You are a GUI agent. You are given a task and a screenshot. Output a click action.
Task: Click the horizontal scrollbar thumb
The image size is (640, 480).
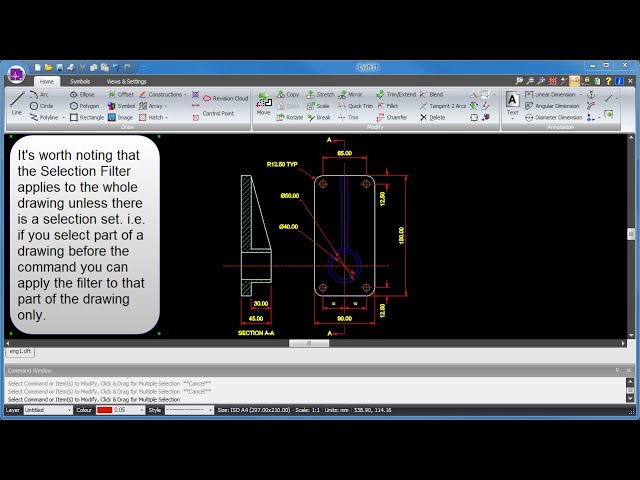[x=309, y=343]
